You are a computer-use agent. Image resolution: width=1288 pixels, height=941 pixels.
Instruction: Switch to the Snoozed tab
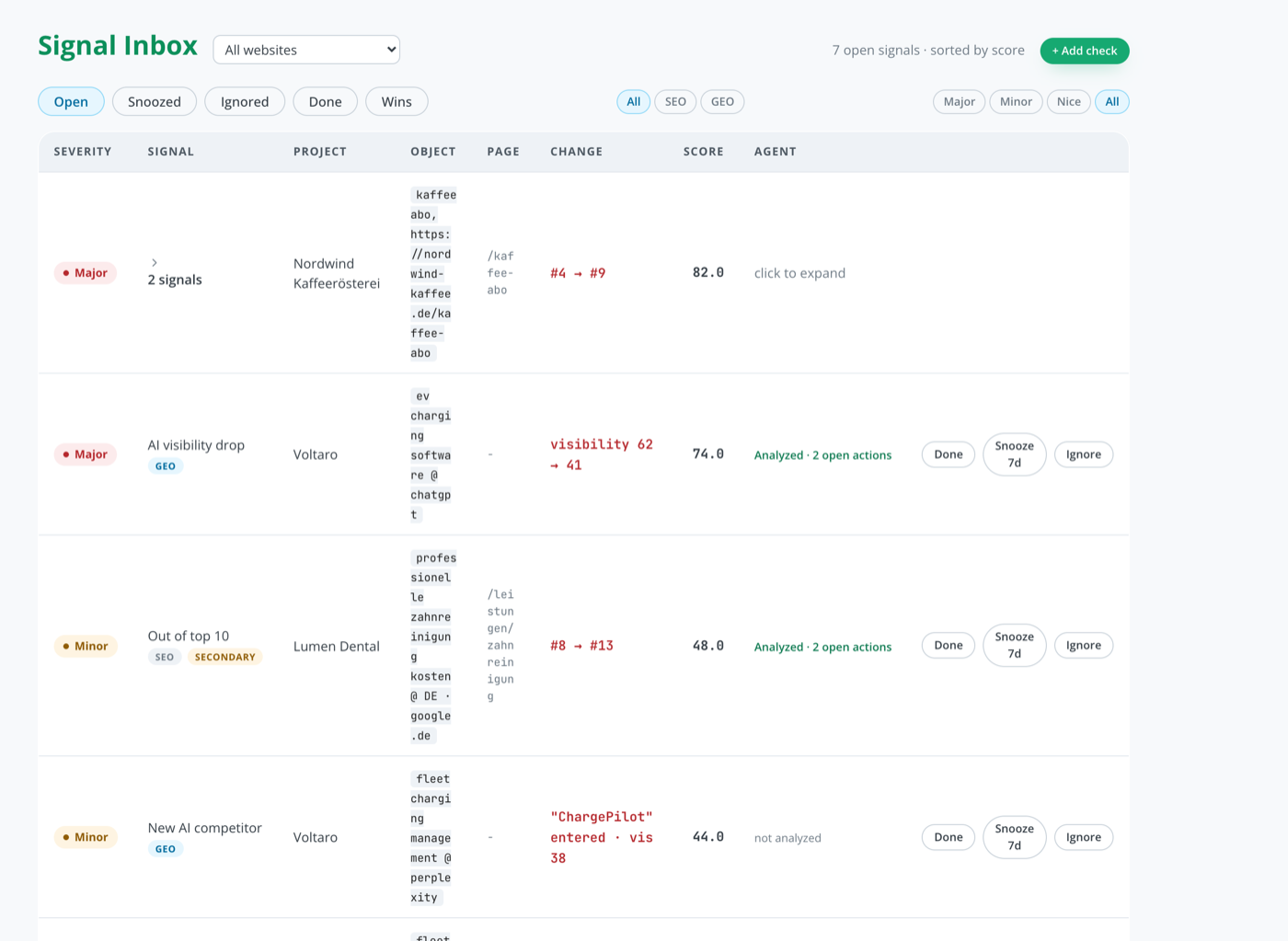click(155, 101)
